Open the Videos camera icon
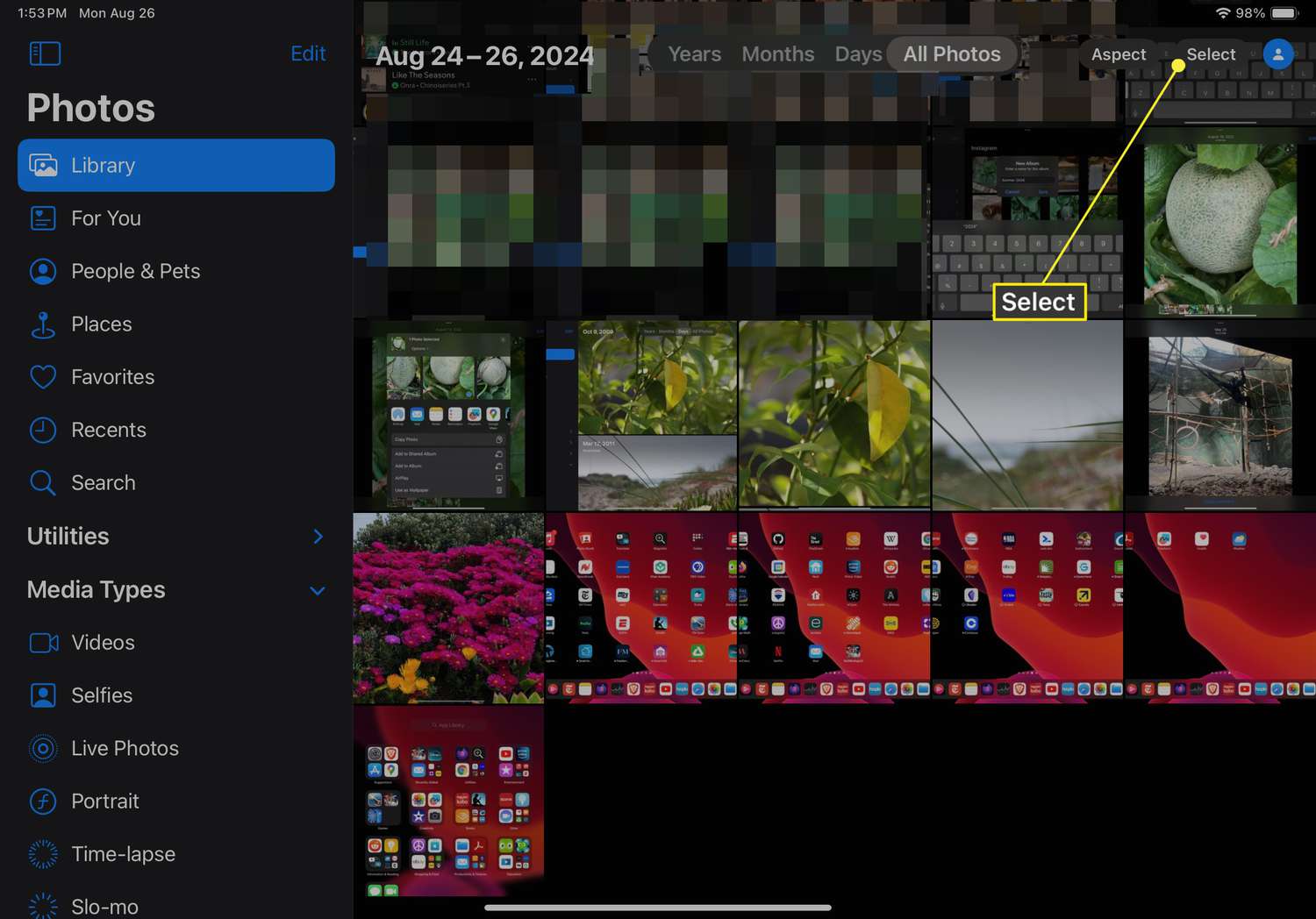This screenshot has height=919, width=1316. pyautogui.click(x=43, y=643)
